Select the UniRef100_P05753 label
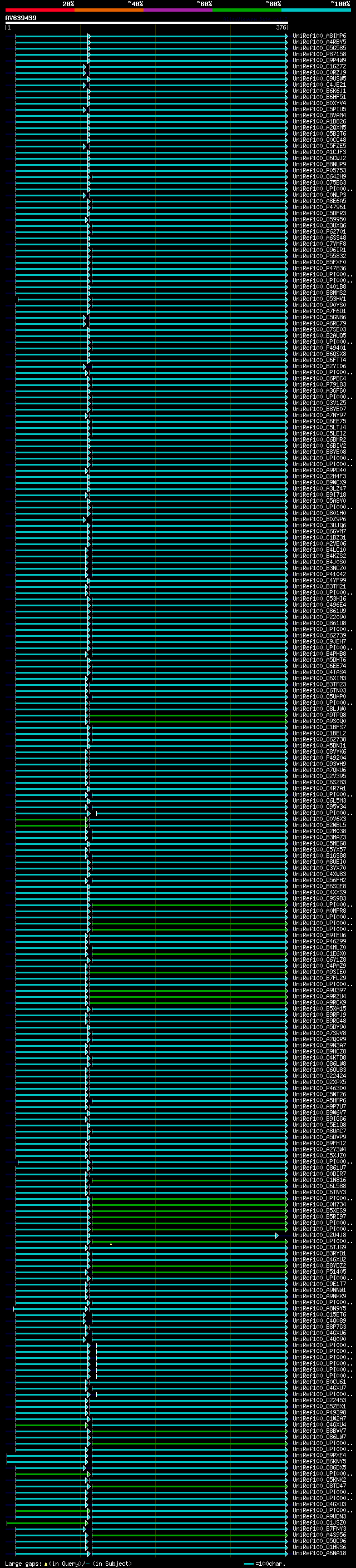Screen dimensions: 356x1568 [319, 170]
